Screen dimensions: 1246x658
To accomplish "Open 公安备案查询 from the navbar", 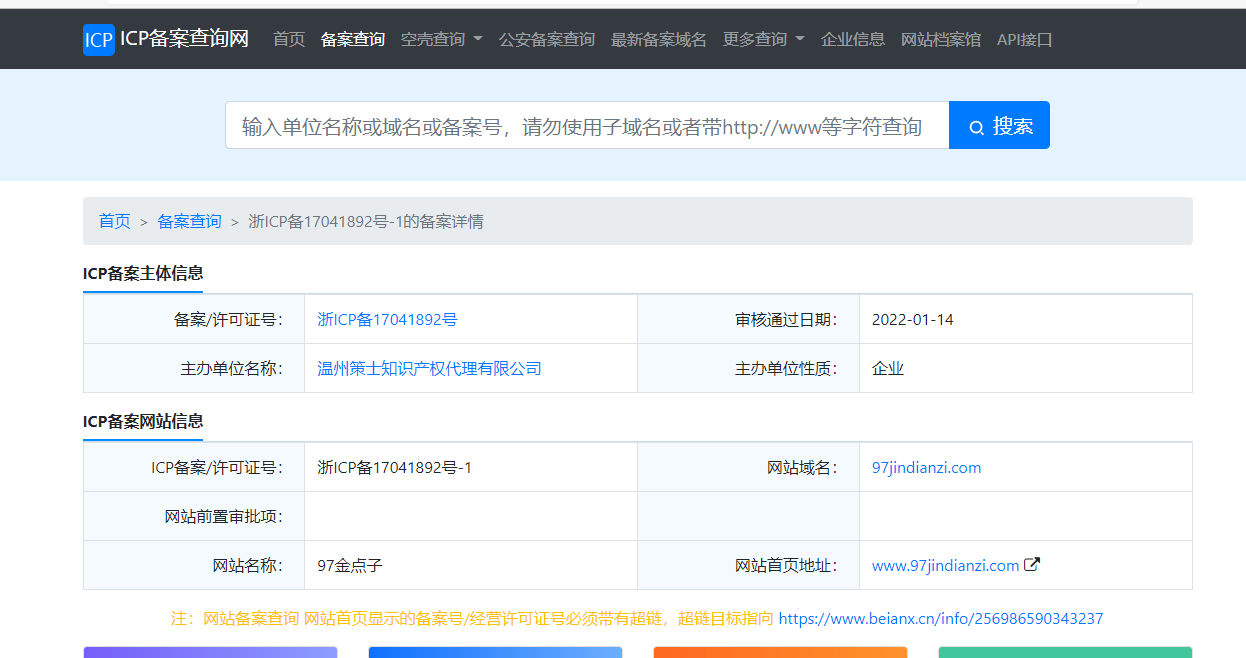I will 547,39.
